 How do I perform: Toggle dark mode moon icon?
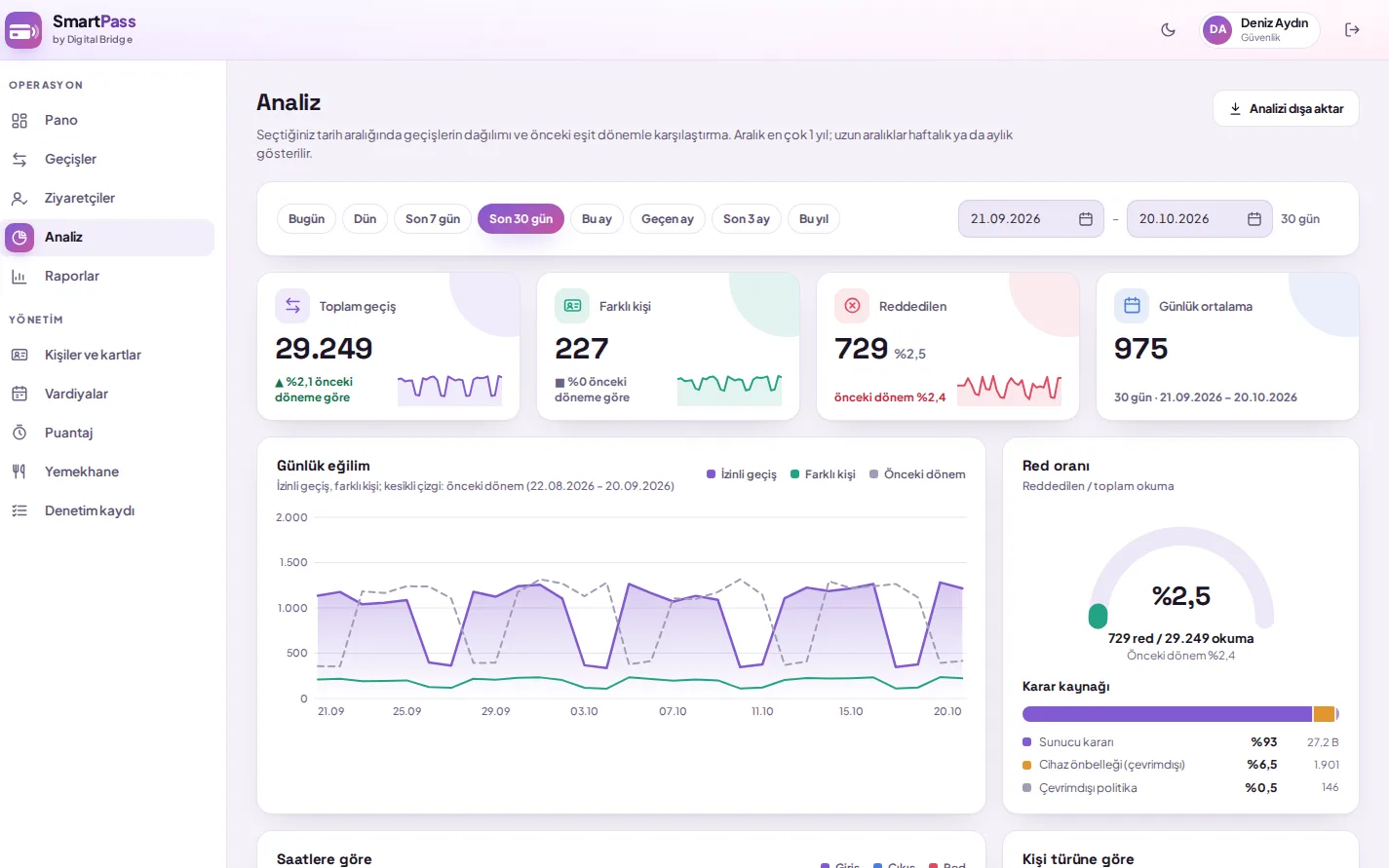1168,30
